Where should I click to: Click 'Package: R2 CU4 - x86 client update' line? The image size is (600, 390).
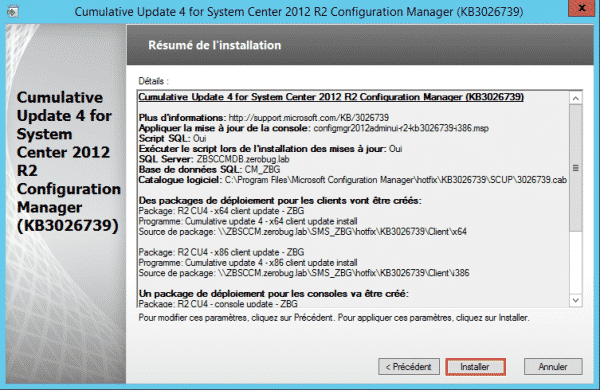click(x=221, y=252)
